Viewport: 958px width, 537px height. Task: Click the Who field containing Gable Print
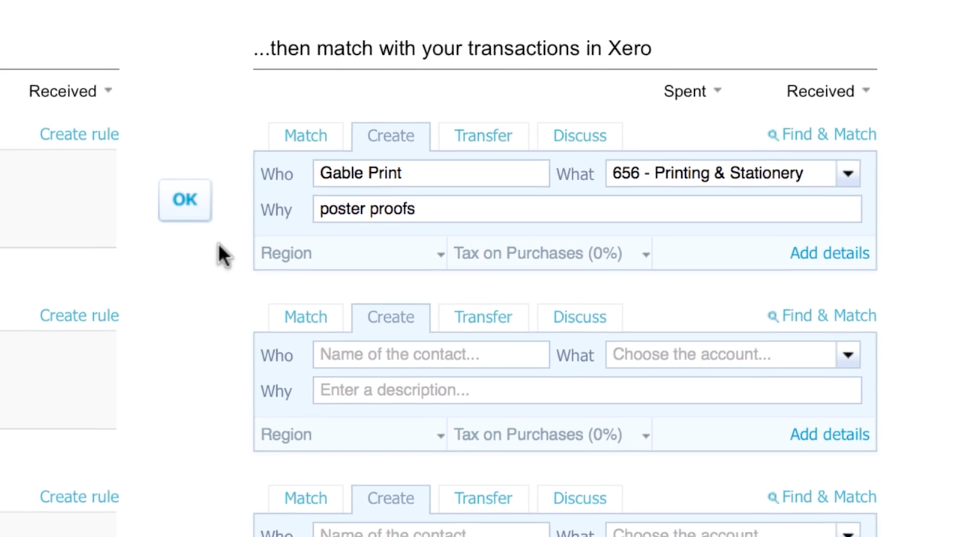[431, 174]
